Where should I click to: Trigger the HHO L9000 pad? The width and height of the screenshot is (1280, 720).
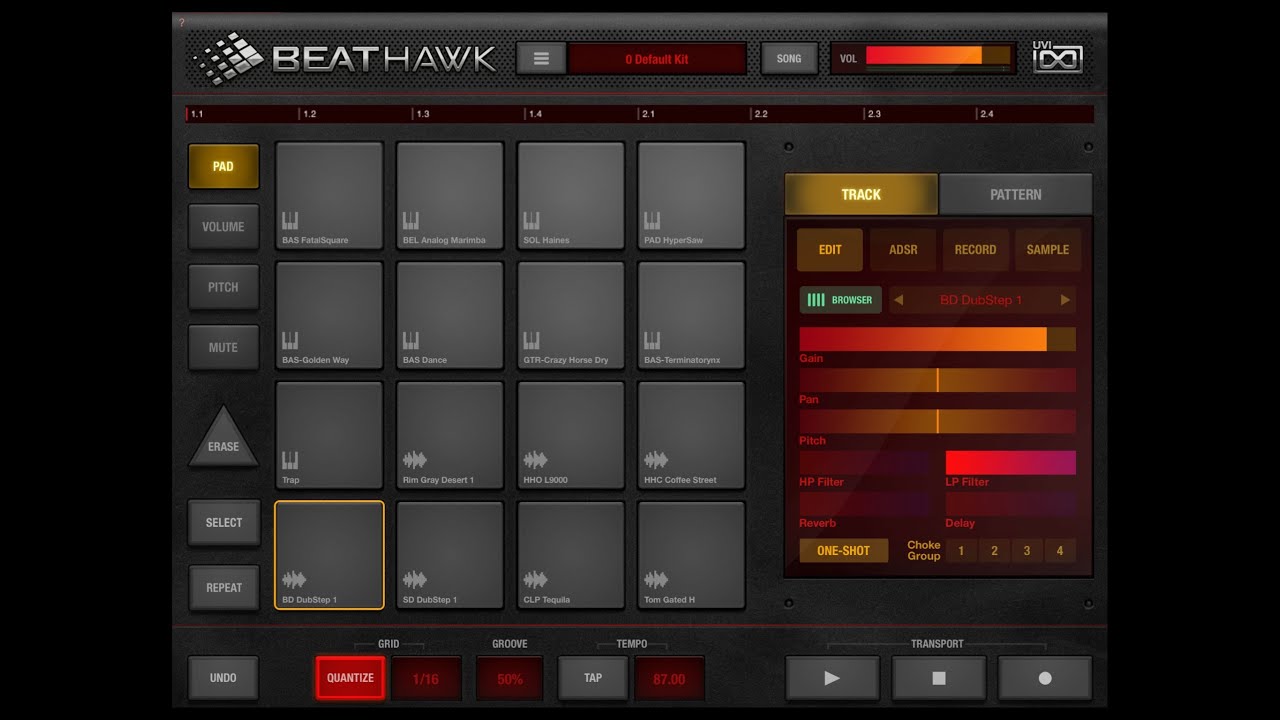tap(571, 435)
